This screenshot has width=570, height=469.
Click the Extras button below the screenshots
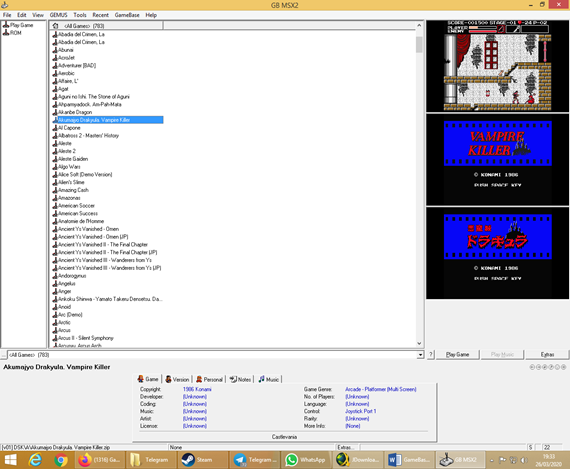(547, 354)
